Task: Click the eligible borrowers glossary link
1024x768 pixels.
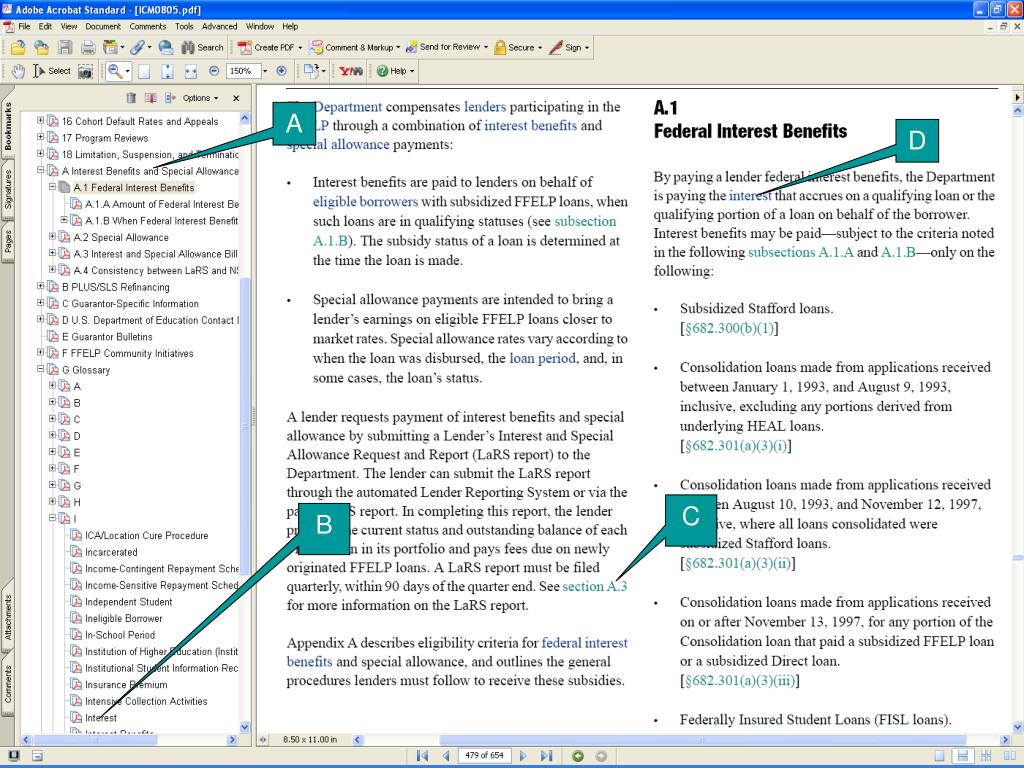Action: (x=365, y=202)
